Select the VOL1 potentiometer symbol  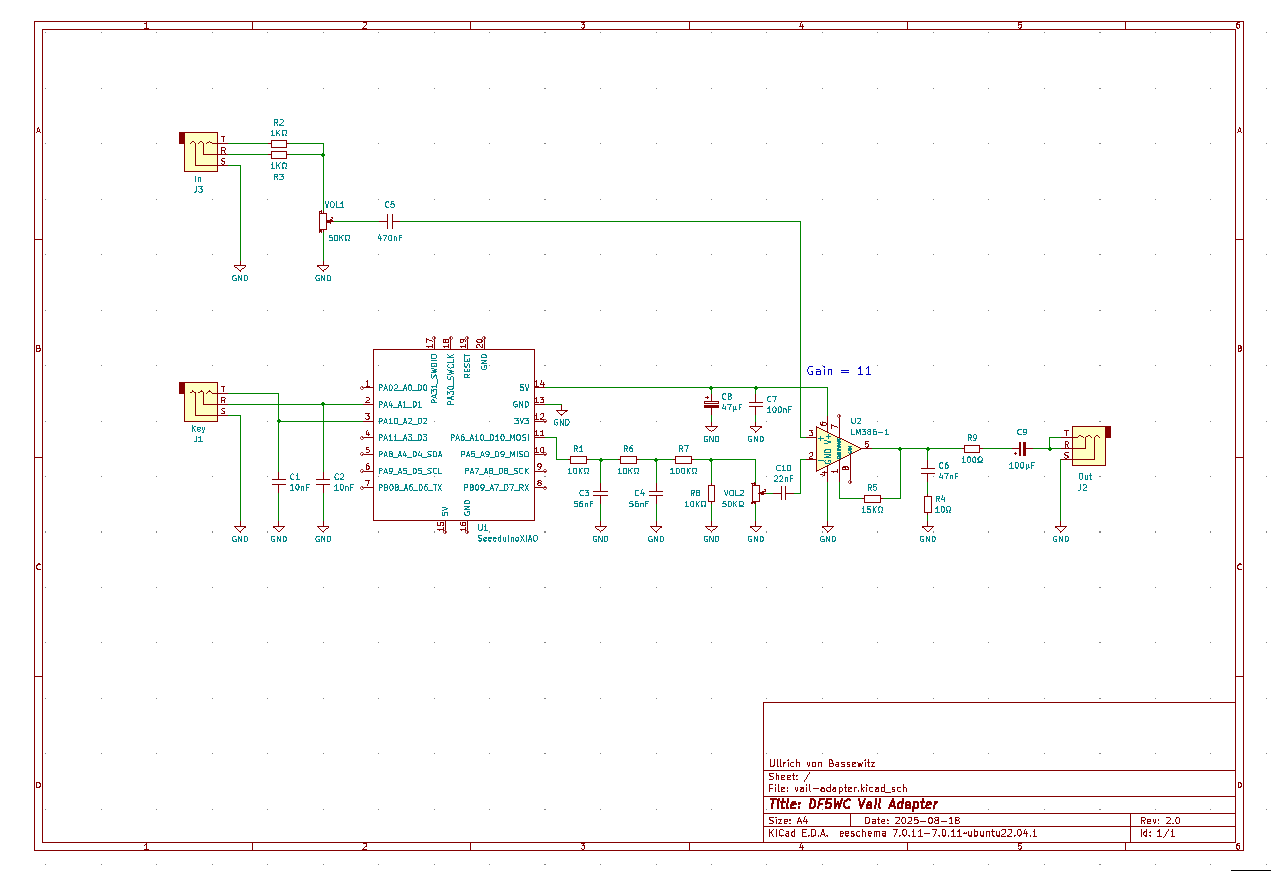[324, 222]
